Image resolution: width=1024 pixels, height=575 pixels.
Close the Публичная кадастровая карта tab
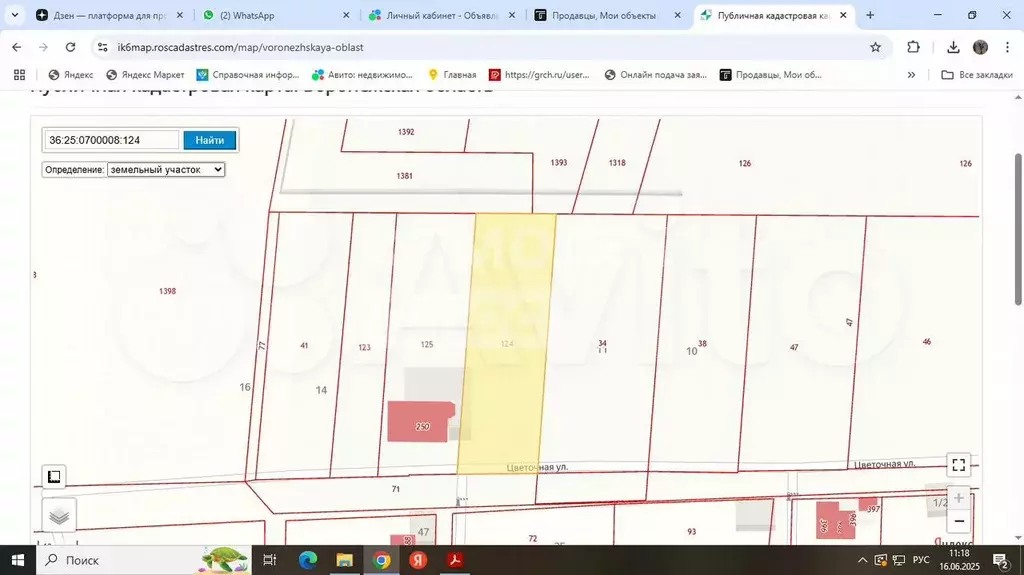[x=843, y=15]
